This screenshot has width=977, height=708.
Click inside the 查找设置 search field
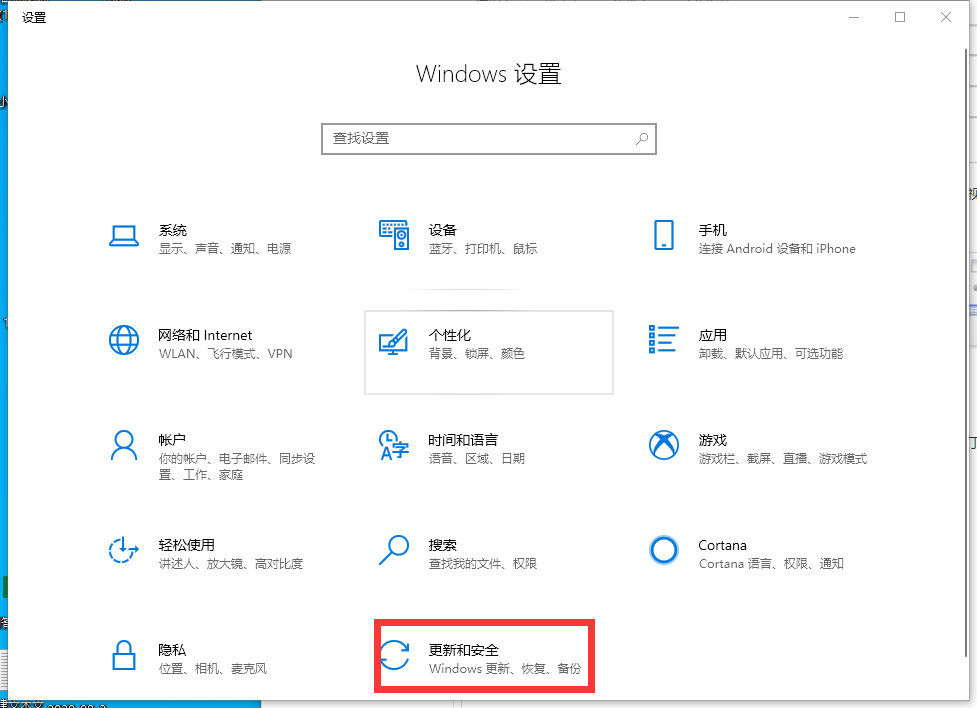coord(480,139)
